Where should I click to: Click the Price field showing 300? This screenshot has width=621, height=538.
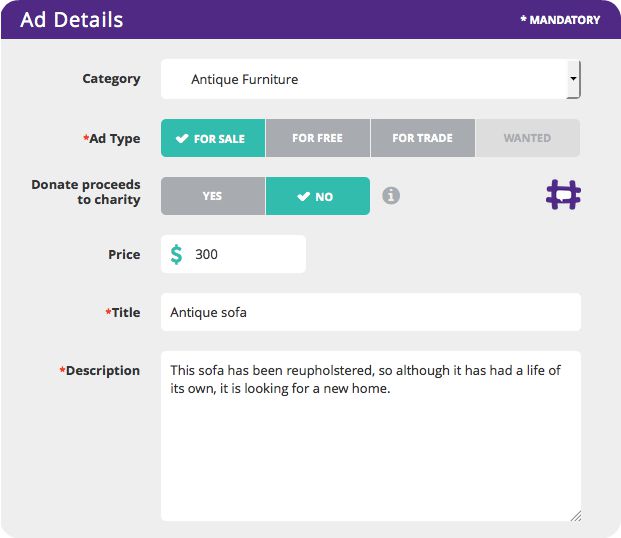(x=245, y=254)
